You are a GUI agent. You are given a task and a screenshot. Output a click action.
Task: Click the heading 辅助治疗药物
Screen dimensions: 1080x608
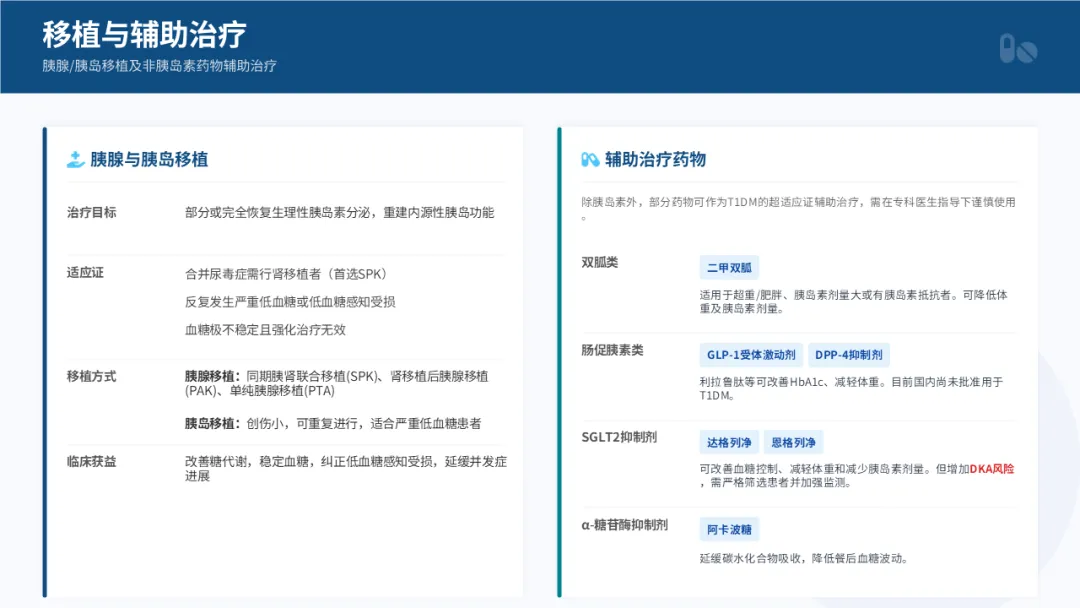(x=655, y=160)
